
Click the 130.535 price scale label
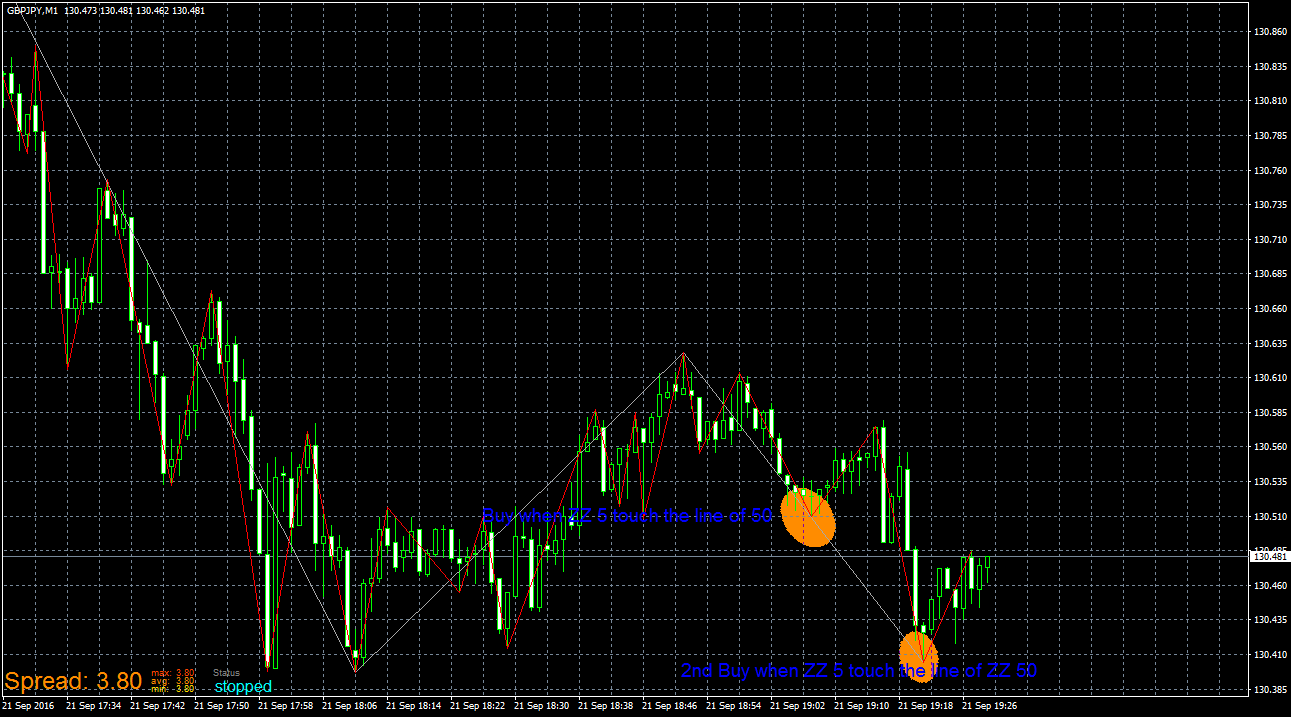(x=1270, y=482)
